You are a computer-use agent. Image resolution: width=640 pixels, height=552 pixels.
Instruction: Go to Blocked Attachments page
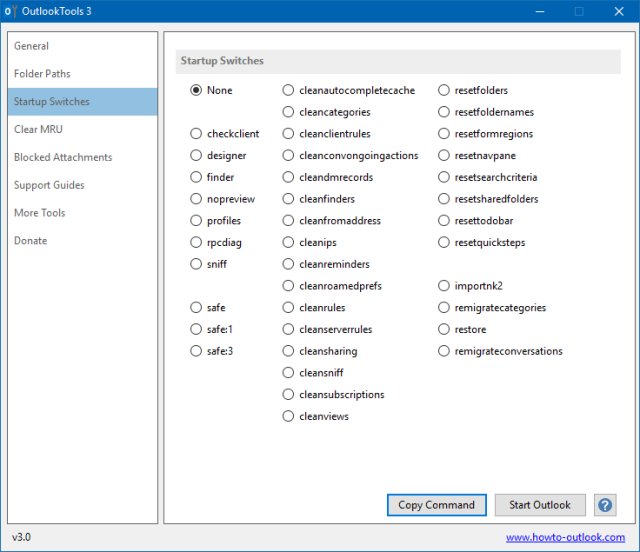click(x=63, y=158)
